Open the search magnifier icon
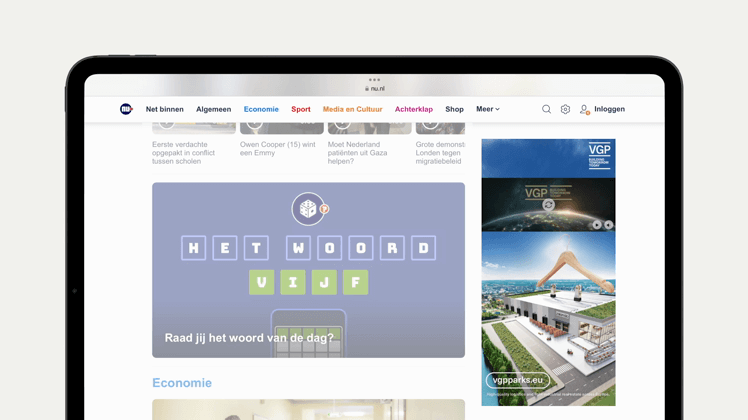748x420 pixels. click(x=546, y=109)
